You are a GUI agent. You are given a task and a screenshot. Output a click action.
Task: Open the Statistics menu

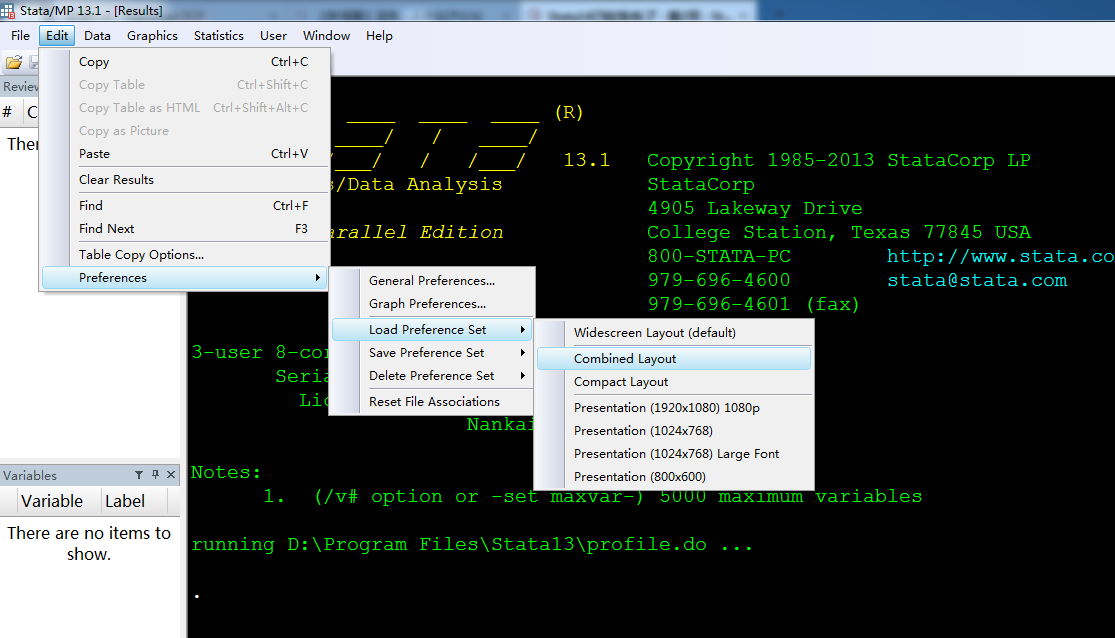(x=218, y=36)
